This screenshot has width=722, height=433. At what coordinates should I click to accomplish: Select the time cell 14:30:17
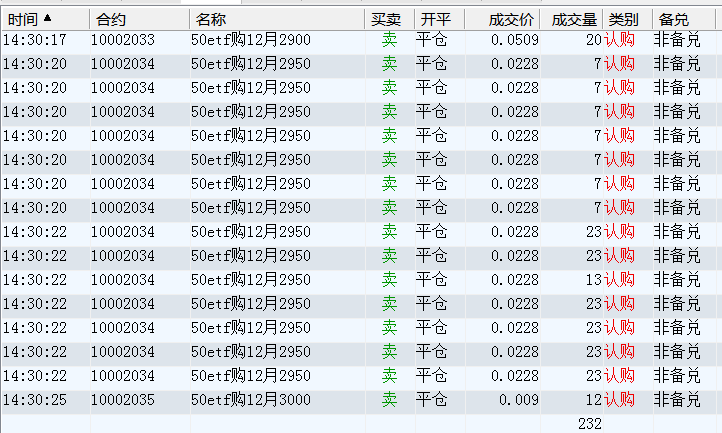pos(35,40)
